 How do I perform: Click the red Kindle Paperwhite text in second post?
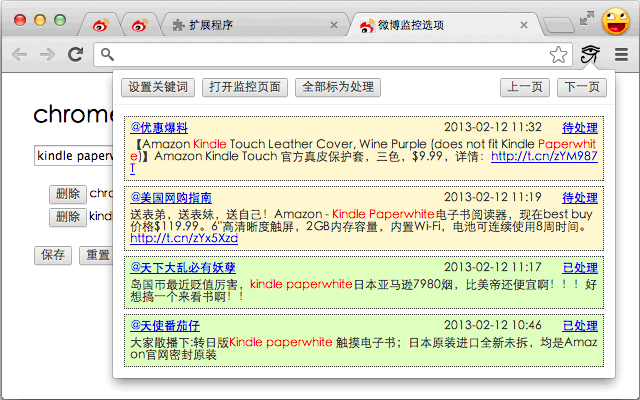(x=383, y=214)
